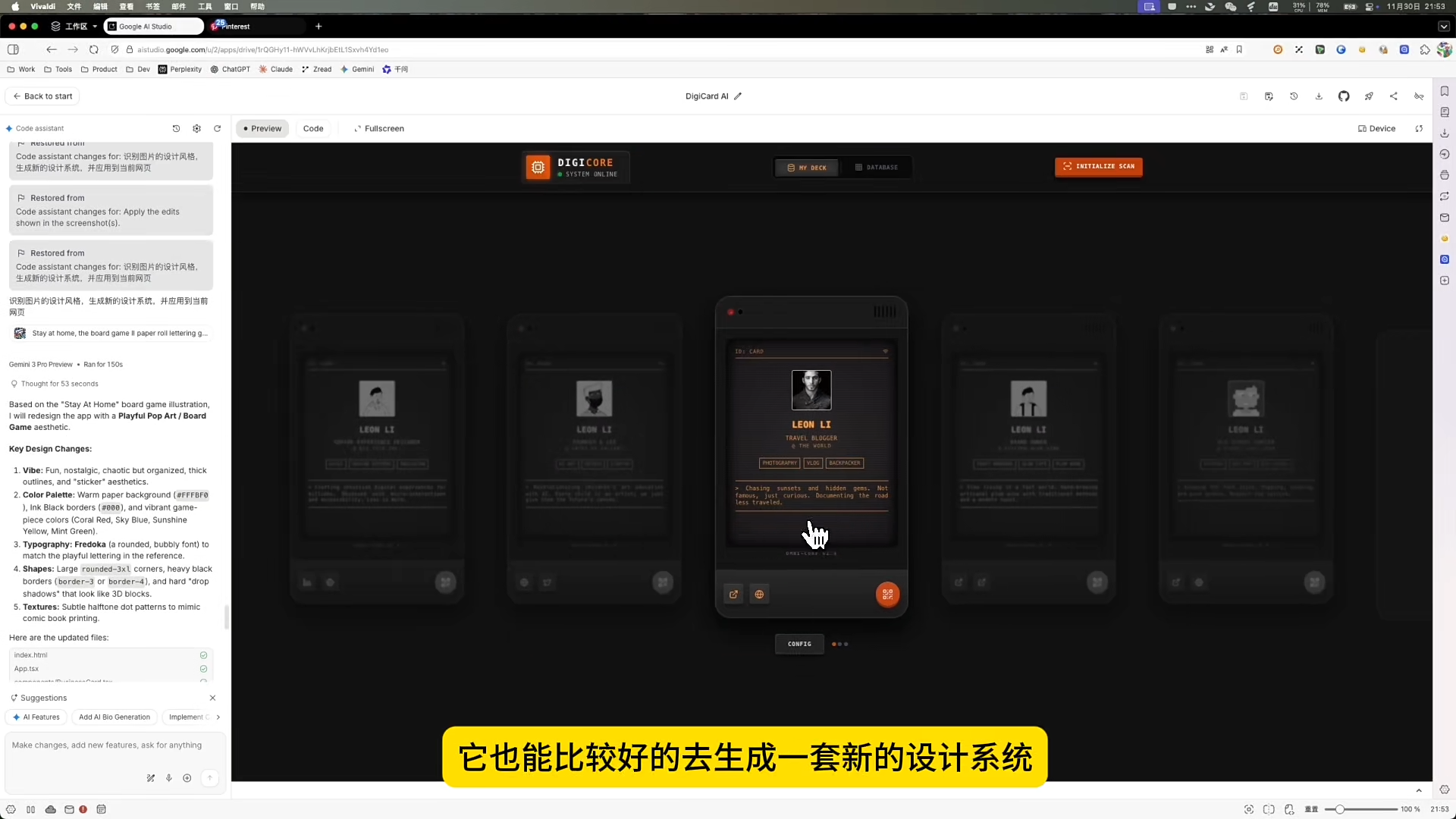Click the rocket deploy app icon
The height and width of the screenshot is (819, 1456).
[1369, 96]
